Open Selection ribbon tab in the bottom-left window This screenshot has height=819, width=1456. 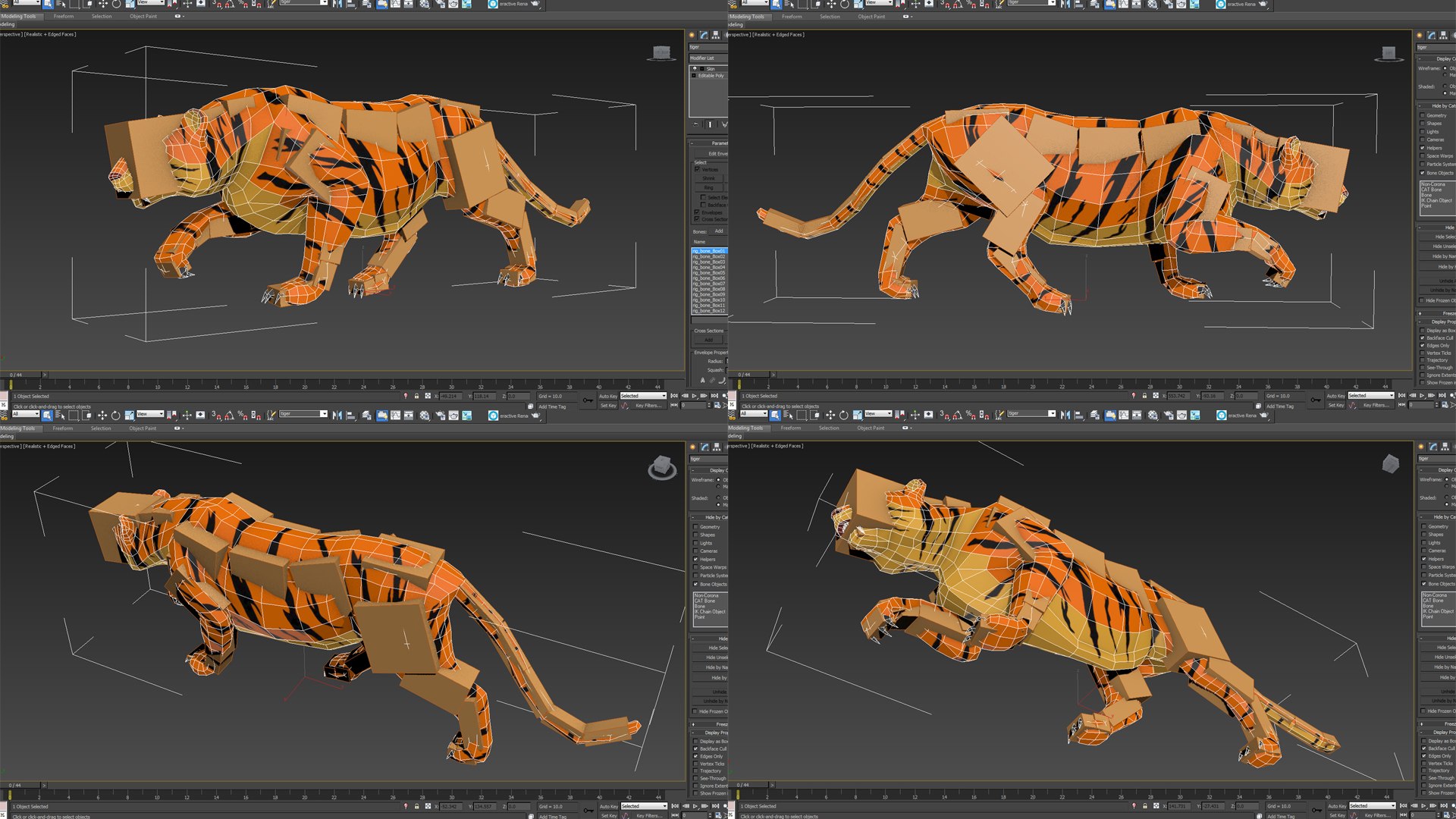point(101,428)
